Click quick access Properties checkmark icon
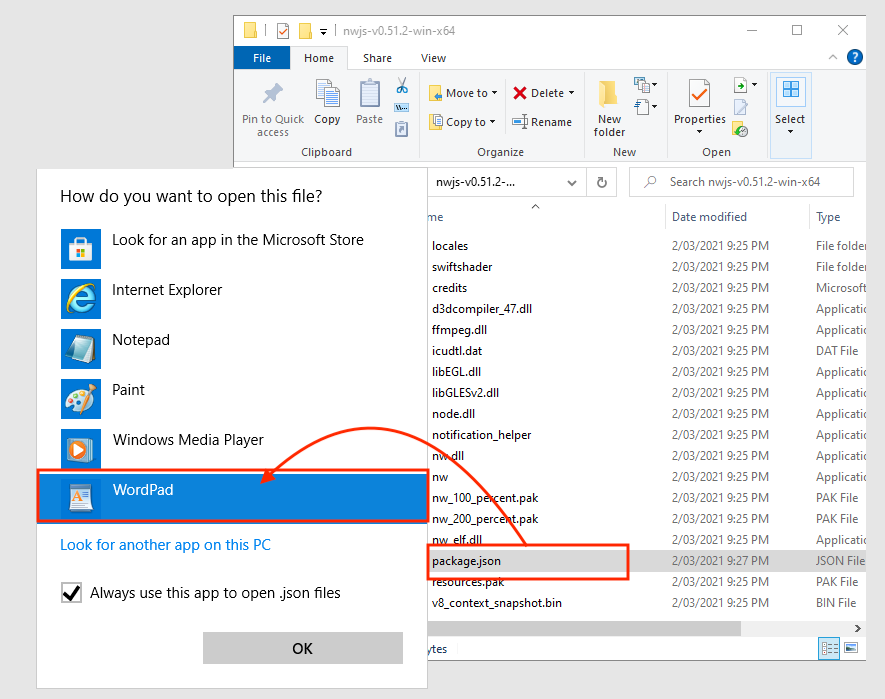The width and height of the screenshot is (885, 699). click(283, 30)
